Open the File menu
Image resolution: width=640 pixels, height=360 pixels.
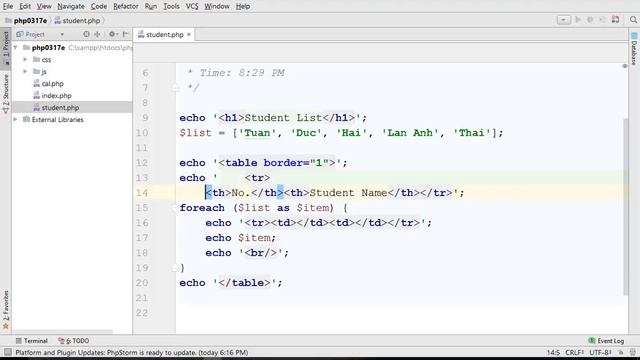click(x=8, y=7)
